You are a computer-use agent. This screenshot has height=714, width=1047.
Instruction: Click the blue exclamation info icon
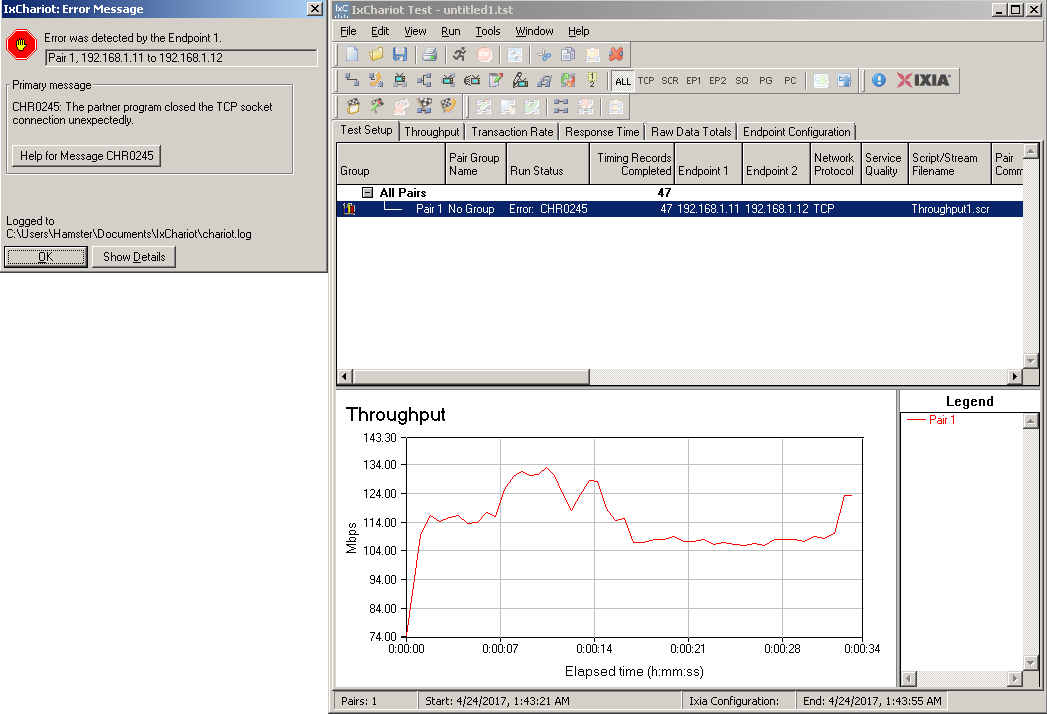[879, 80]
